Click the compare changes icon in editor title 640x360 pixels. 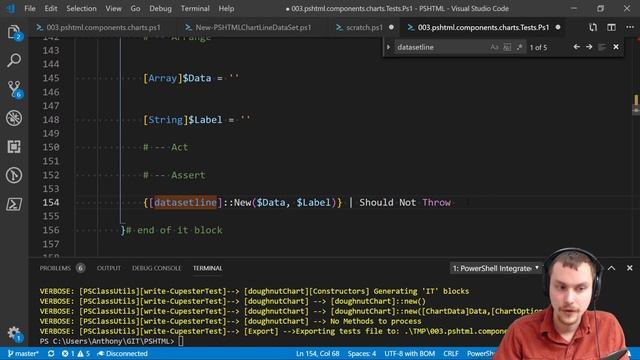(x=593, y=27)
